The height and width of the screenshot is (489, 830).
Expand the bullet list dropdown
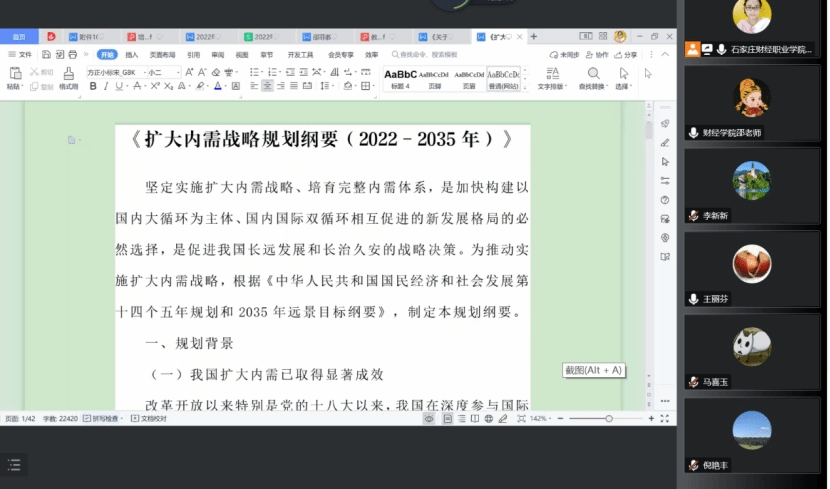pos(262,72)
